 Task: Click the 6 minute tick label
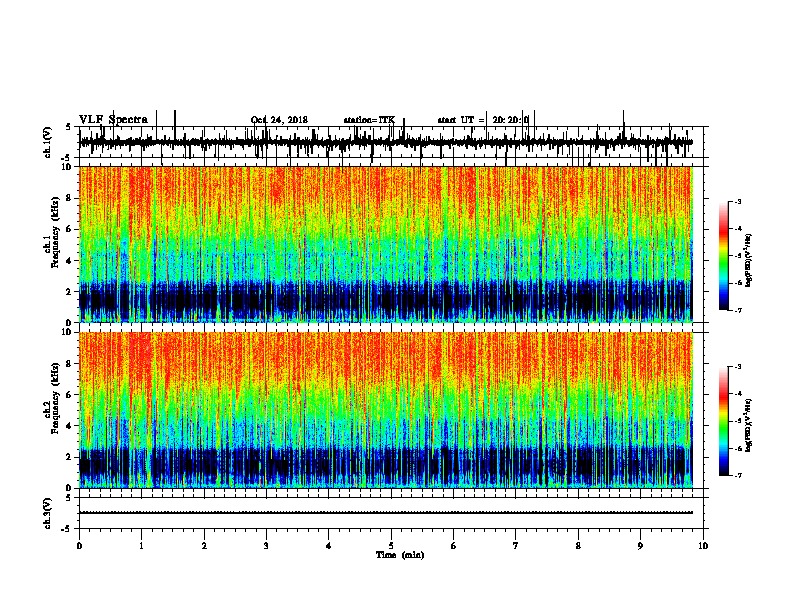tap(454, 545)
